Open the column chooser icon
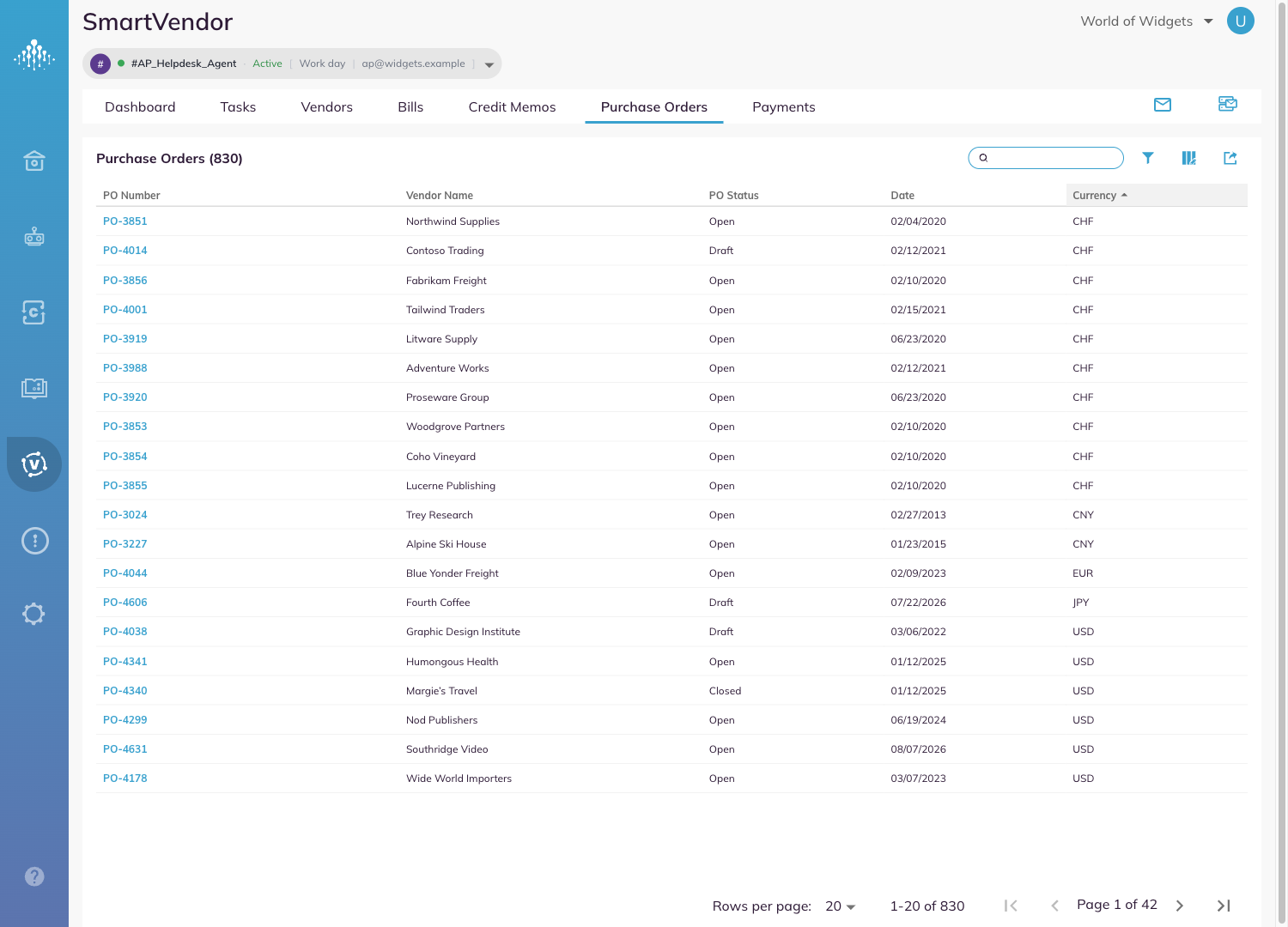 [1189, 158]
